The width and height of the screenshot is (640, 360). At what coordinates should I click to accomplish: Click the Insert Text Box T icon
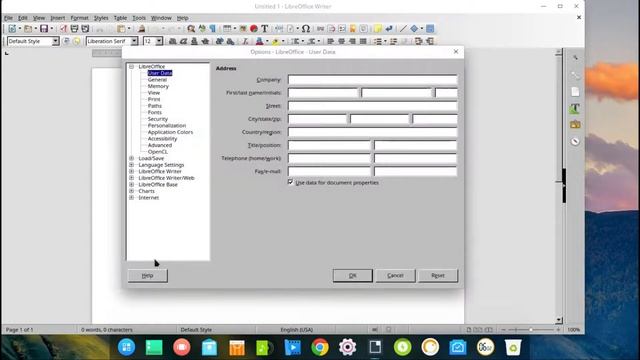tap(264, 29)
